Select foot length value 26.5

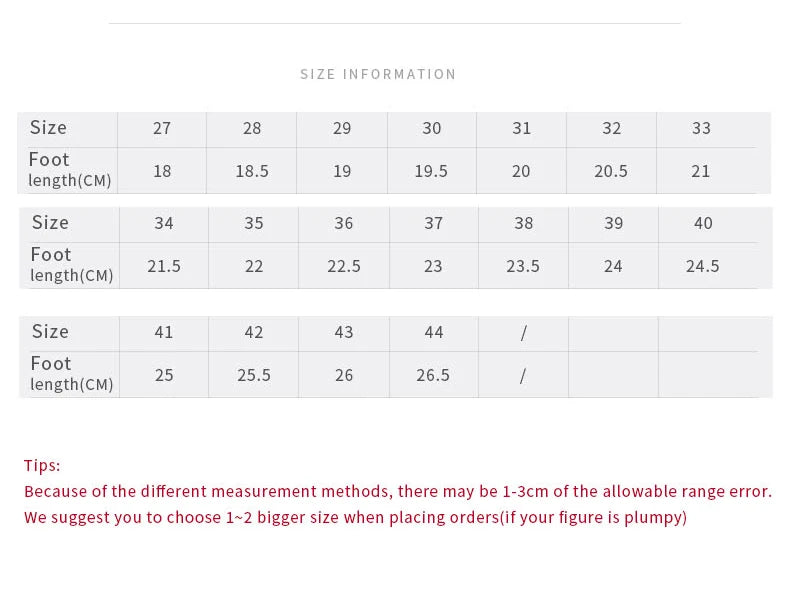point(433,375)
